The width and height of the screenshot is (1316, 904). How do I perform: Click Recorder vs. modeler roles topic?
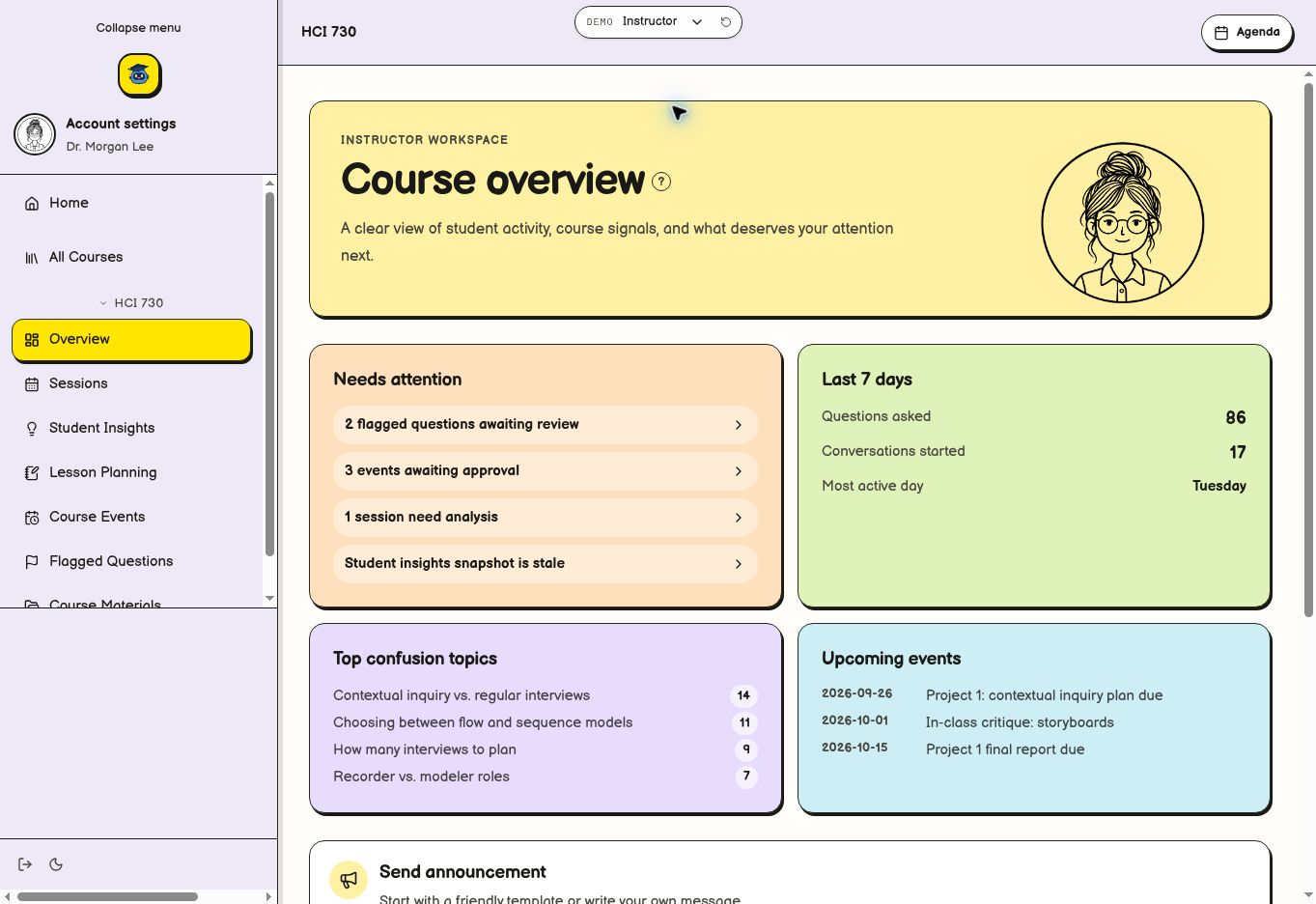point(421,777)
